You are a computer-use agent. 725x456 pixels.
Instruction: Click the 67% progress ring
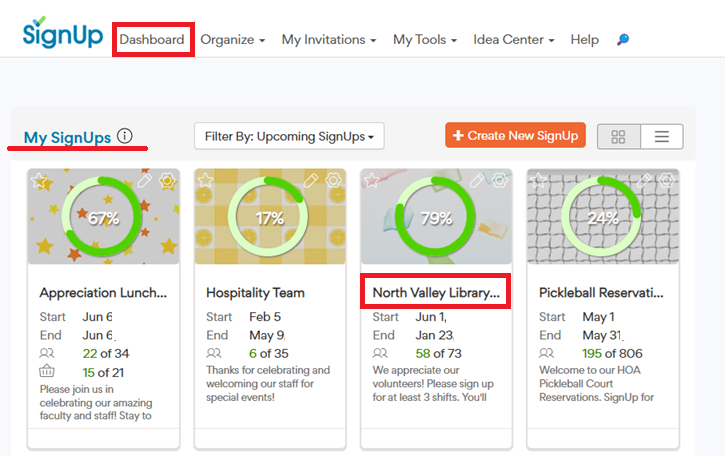103,217
